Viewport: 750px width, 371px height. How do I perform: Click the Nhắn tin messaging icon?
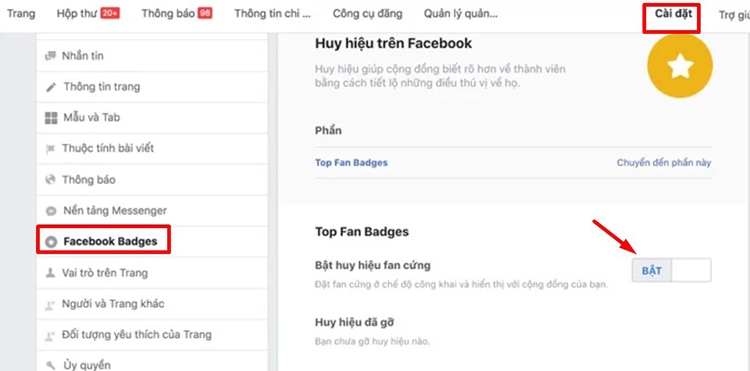[50, 56]
